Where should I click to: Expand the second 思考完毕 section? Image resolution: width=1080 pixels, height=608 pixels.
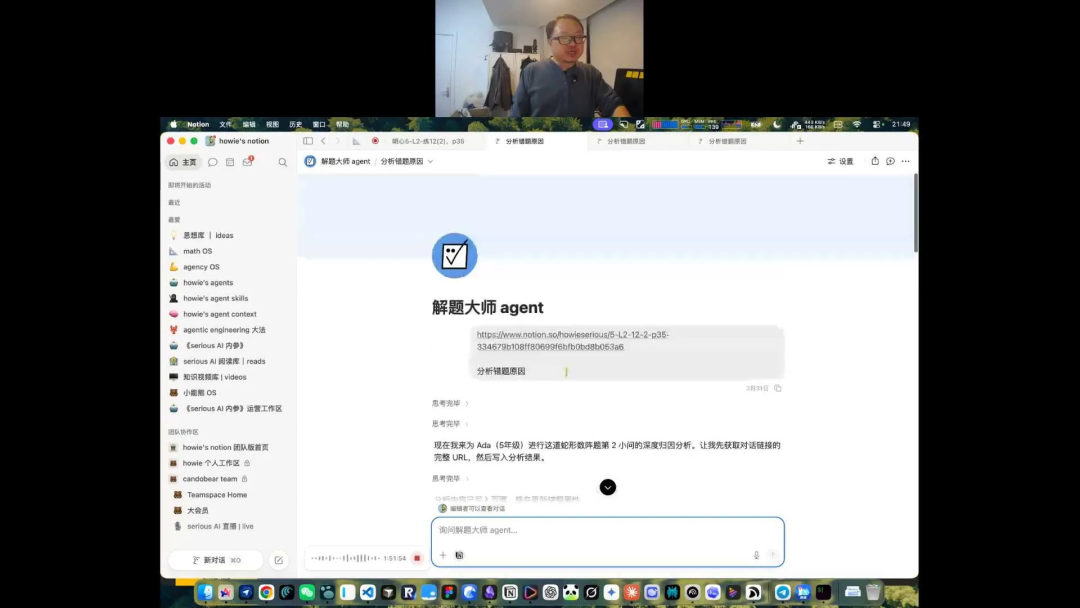(x=450, y=424)
